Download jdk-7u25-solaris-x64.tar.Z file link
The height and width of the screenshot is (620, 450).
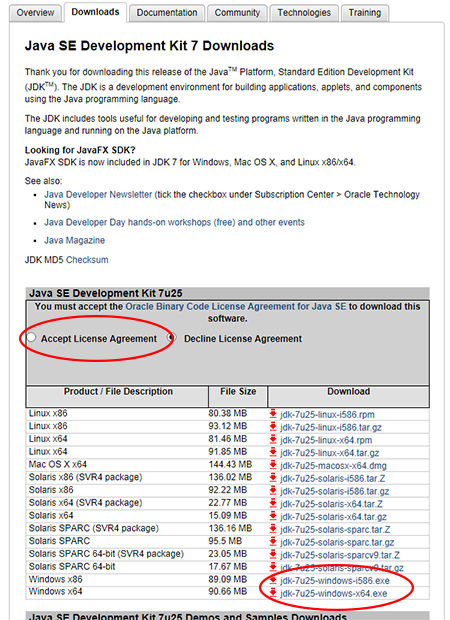[x=331, y=504]
